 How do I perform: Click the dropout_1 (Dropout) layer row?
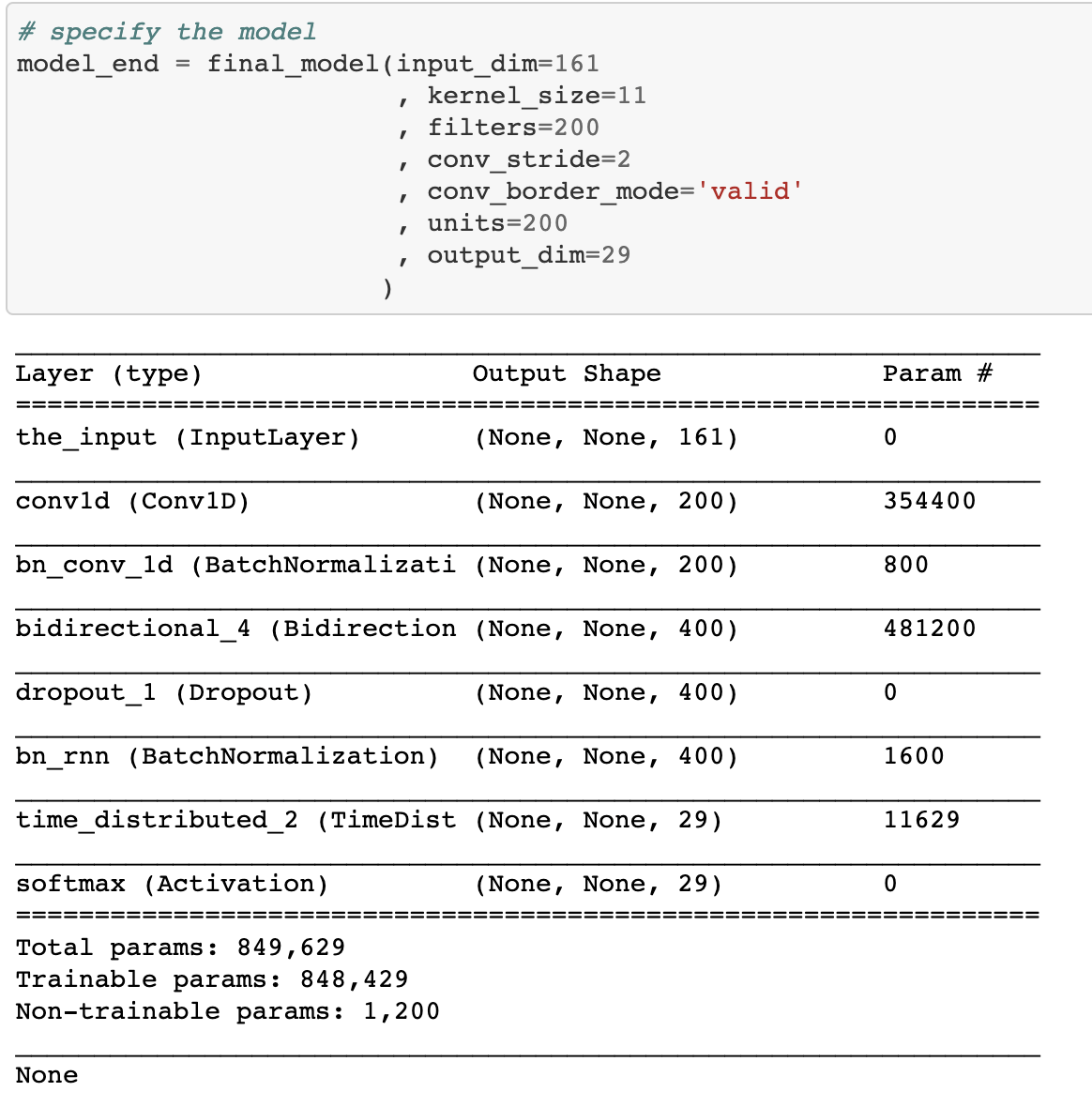pos(164,693)
